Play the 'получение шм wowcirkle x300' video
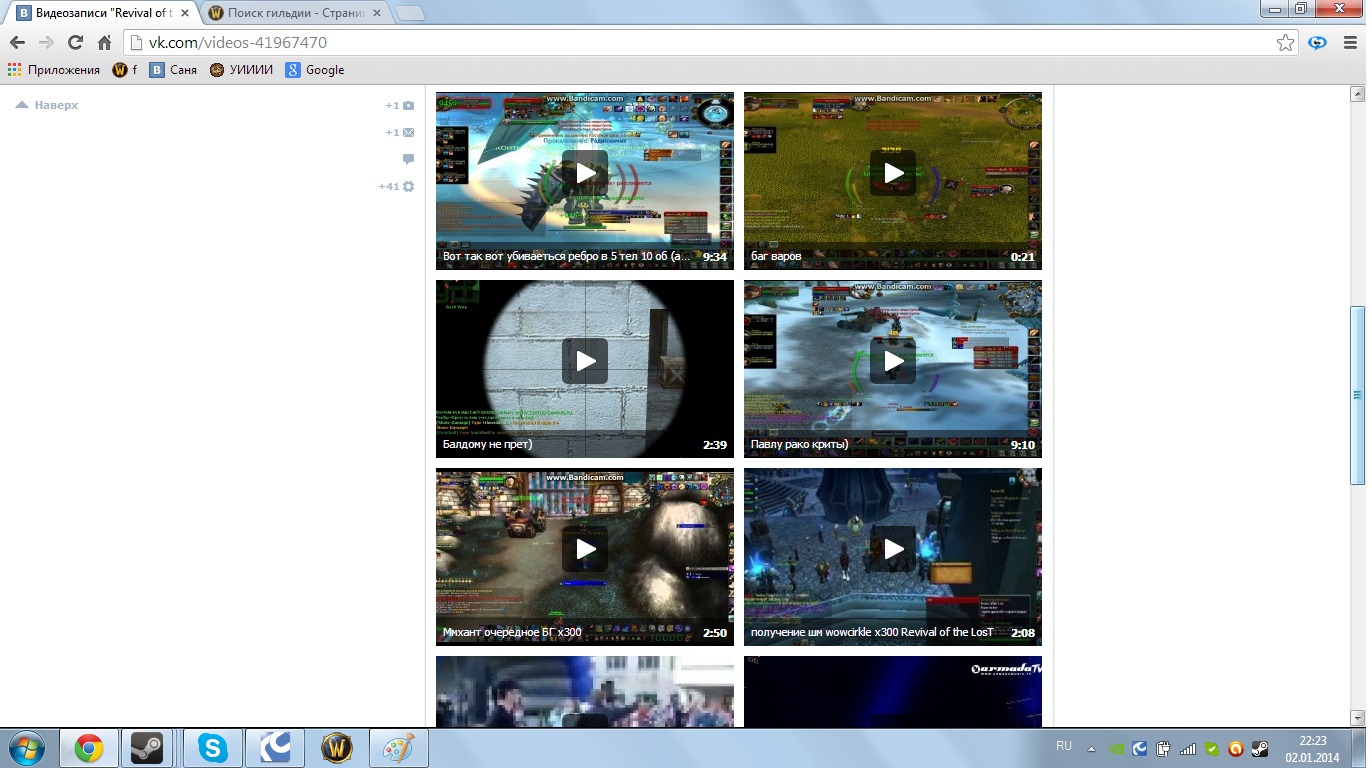Viewport: 1372px width, 768px height. tap(893, 549)
